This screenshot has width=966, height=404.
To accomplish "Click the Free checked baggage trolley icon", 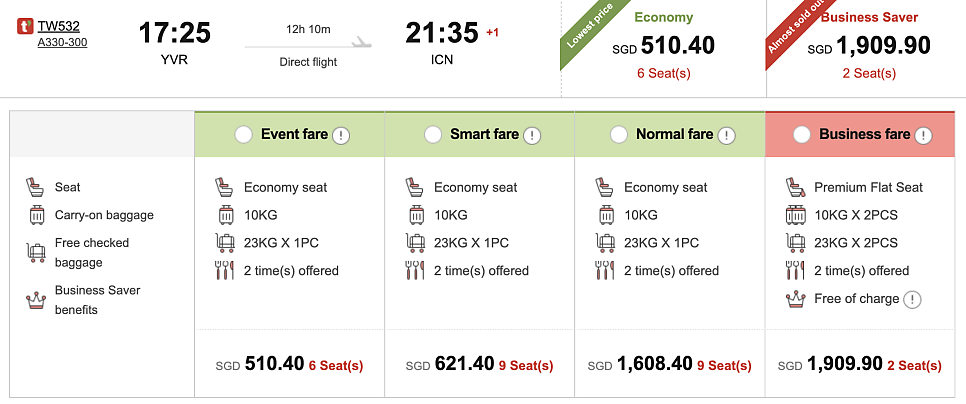I will point(36,252).
